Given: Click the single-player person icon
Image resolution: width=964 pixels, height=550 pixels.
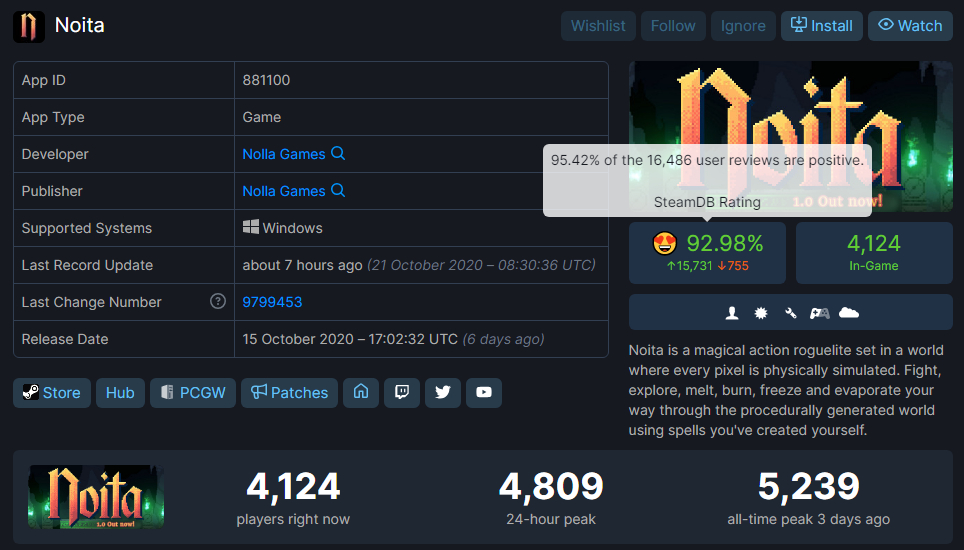Looking at the screenshot, I should (732, 313).
